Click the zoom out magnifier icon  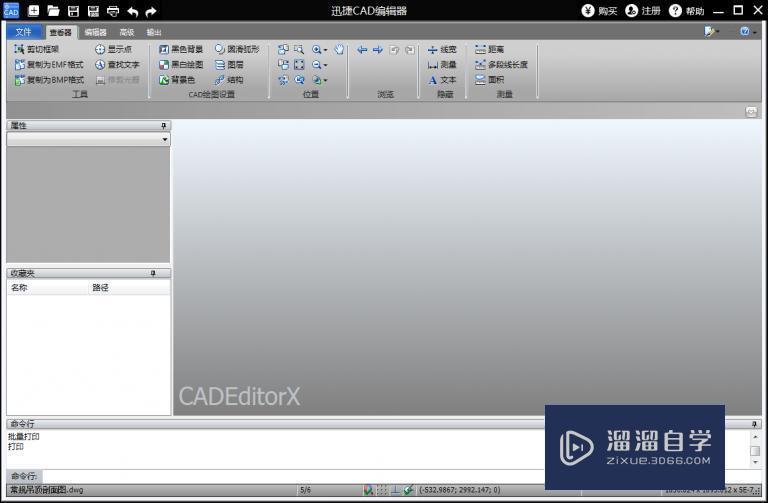(317, 65)
